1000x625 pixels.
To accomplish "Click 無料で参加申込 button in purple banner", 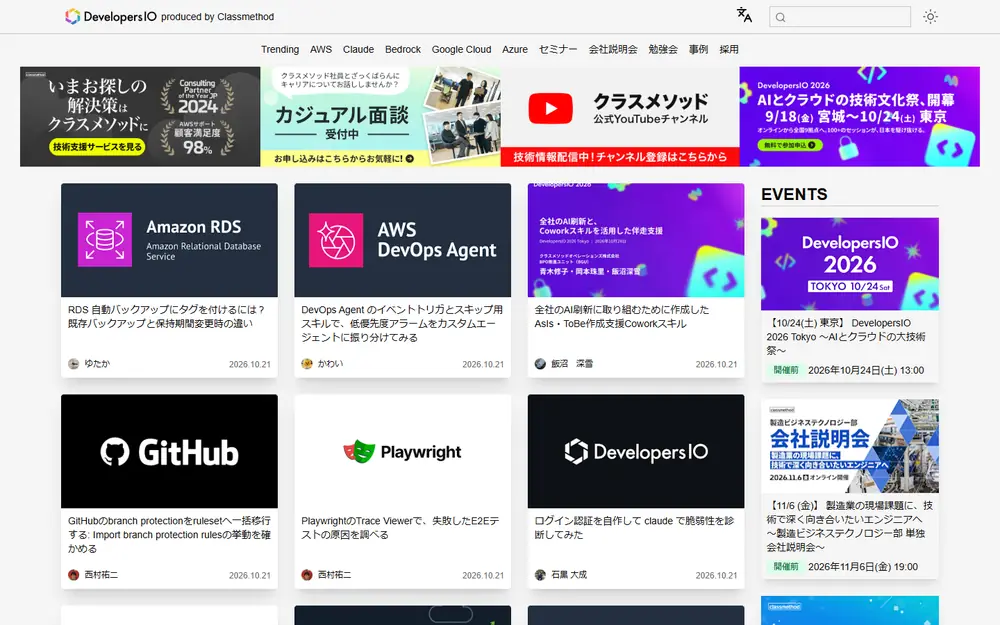I will (x=790, y=145).
